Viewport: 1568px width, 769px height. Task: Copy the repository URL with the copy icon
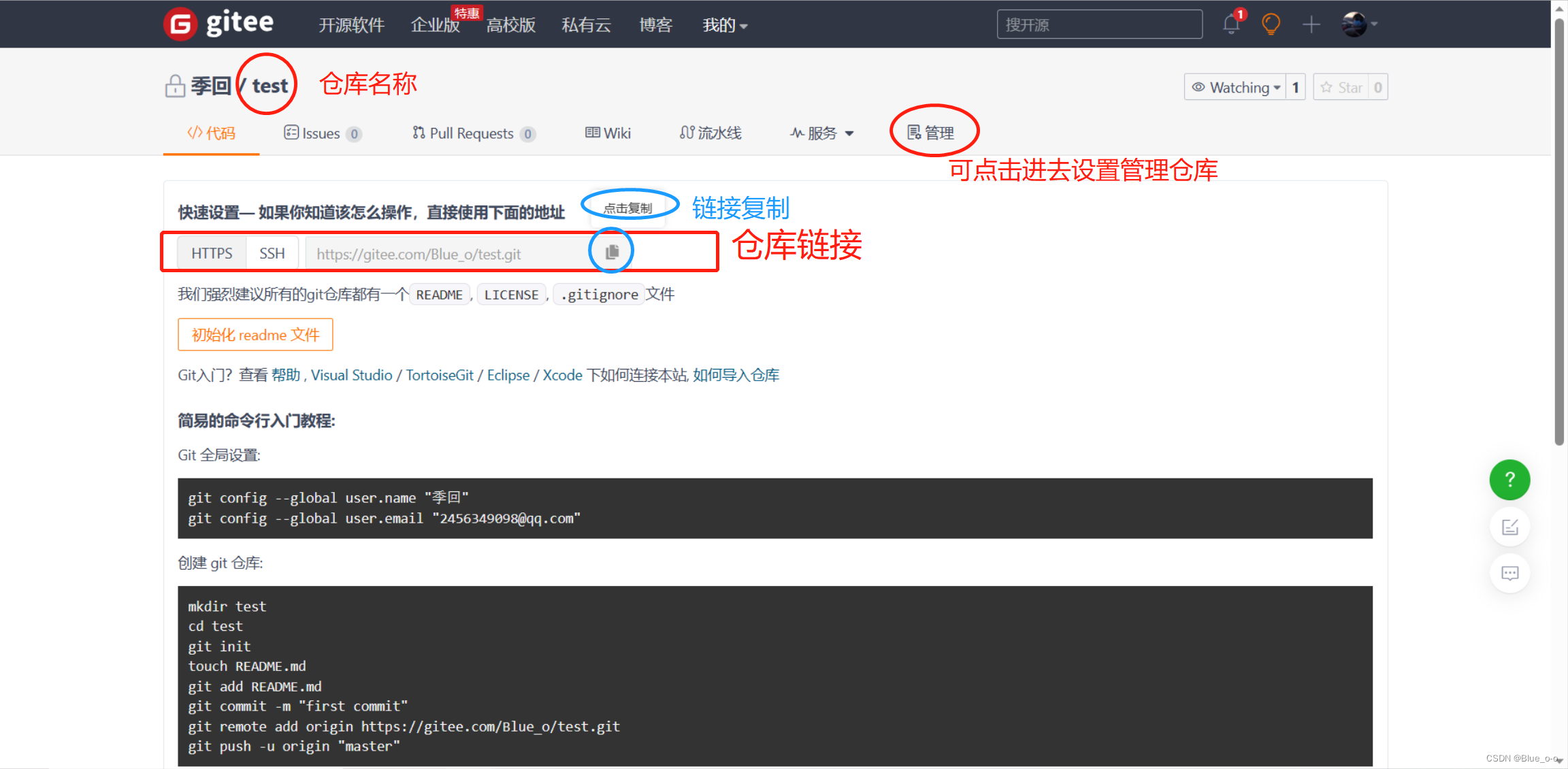pyautogui.click(x=610, y=251)
